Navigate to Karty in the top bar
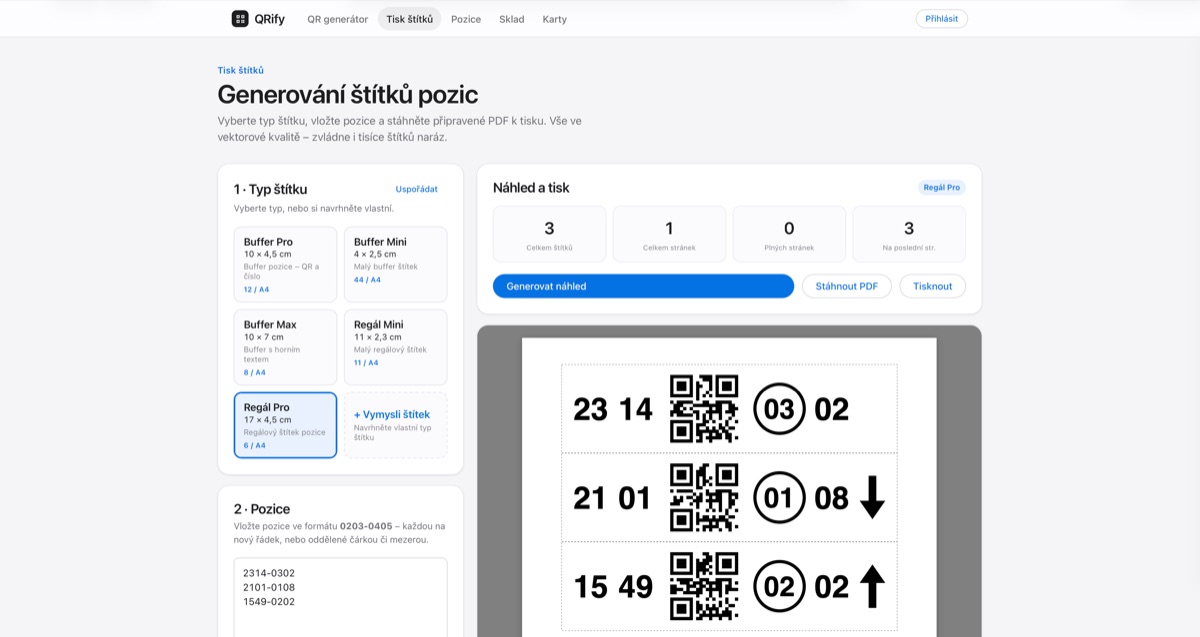 [x=555, y=19]
